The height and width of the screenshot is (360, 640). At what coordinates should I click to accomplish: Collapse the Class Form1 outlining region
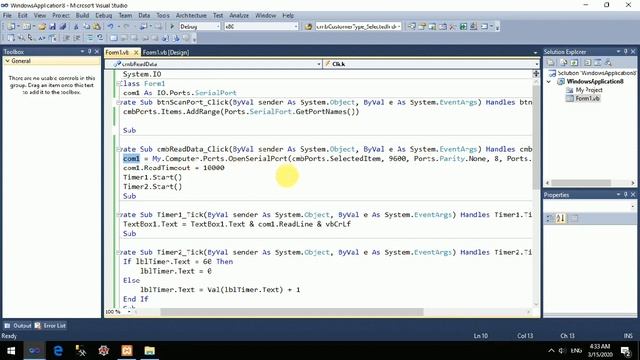pyautogui.click(x=118, y=84)
